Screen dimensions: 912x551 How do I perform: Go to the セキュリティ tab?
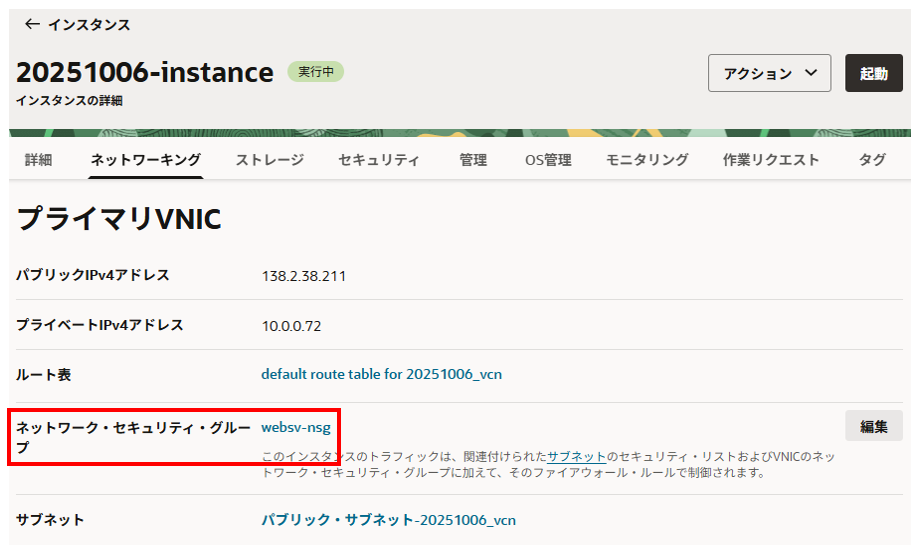(x=378, y=160)
